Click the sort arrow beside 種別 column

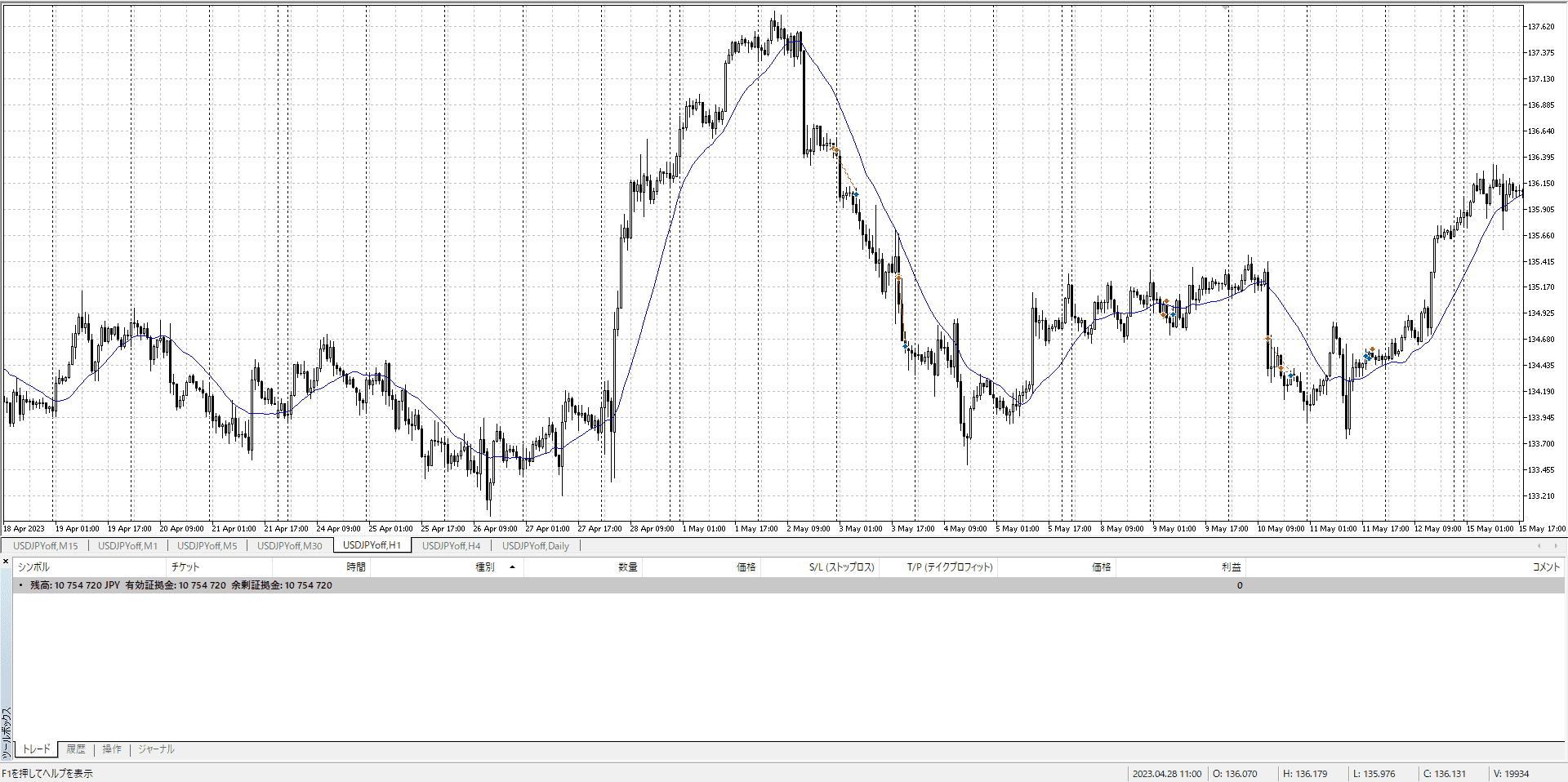pos(512,567)
